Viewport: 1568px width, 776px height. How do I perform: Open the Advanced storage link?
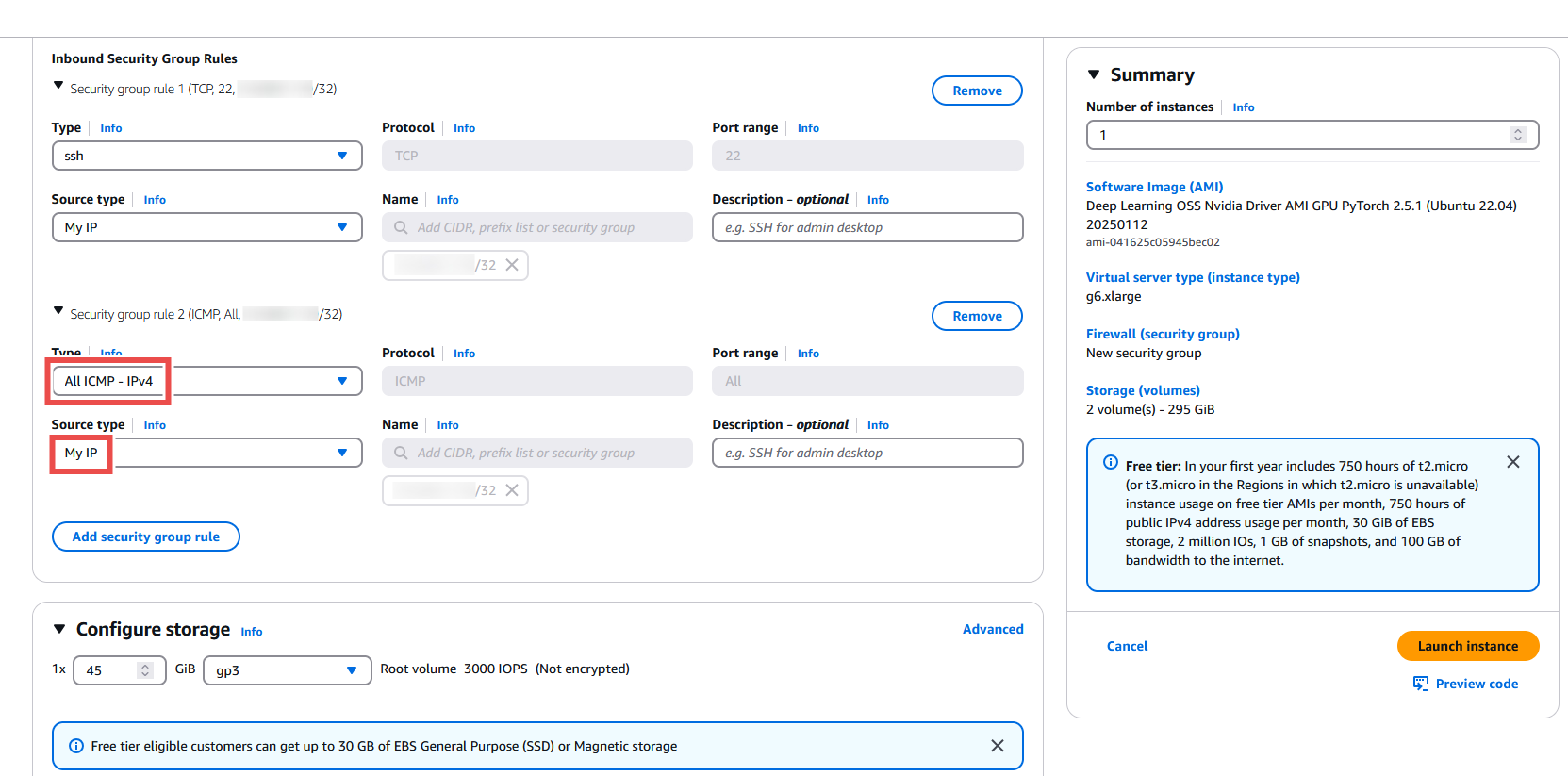point(992,629)
